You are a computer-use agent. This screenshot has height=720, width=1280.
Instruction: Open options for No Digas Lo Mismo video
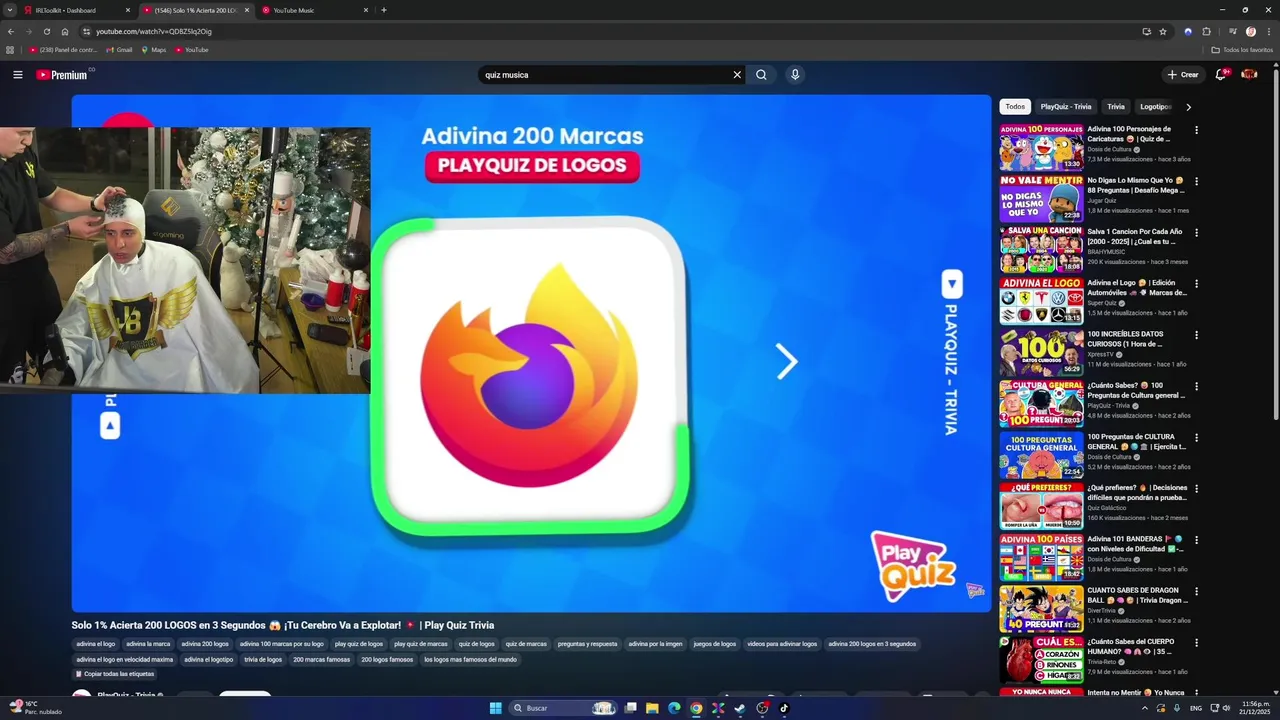[x=1196, y=181]
